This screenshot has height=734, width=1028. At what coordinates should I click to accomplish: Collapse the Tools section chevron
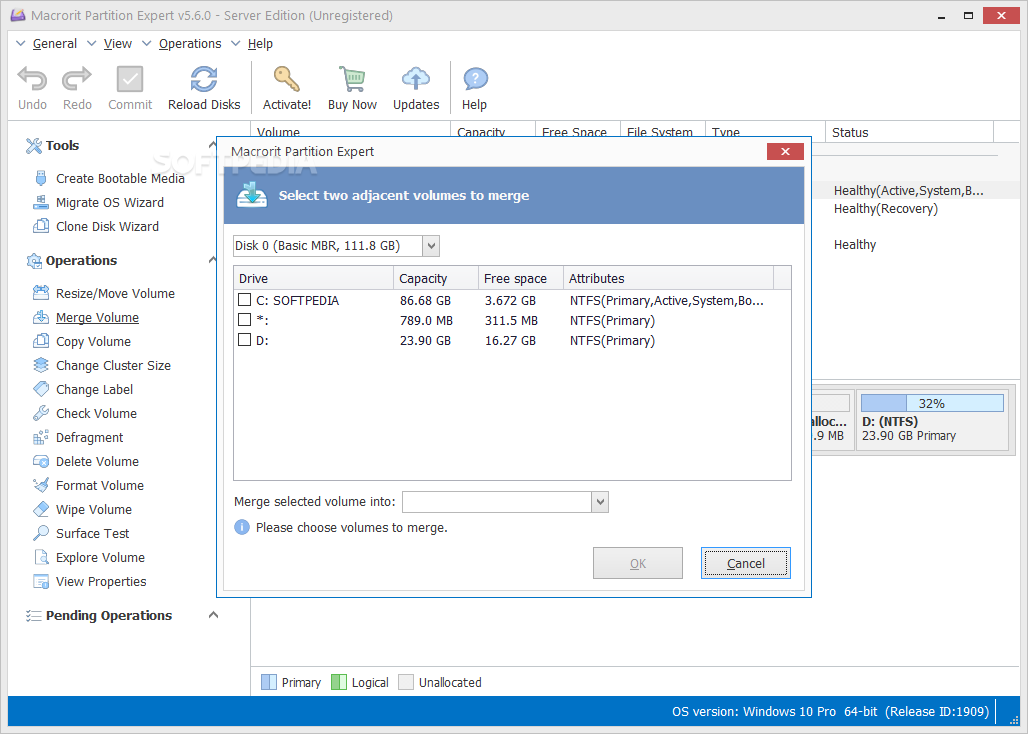pos(212,145)
